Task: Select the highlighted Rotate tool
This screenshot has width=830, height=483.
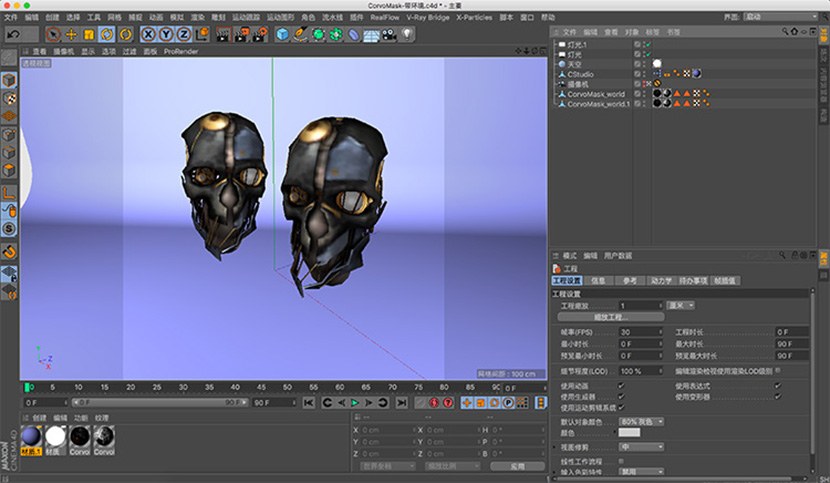Action: (107, 34)
